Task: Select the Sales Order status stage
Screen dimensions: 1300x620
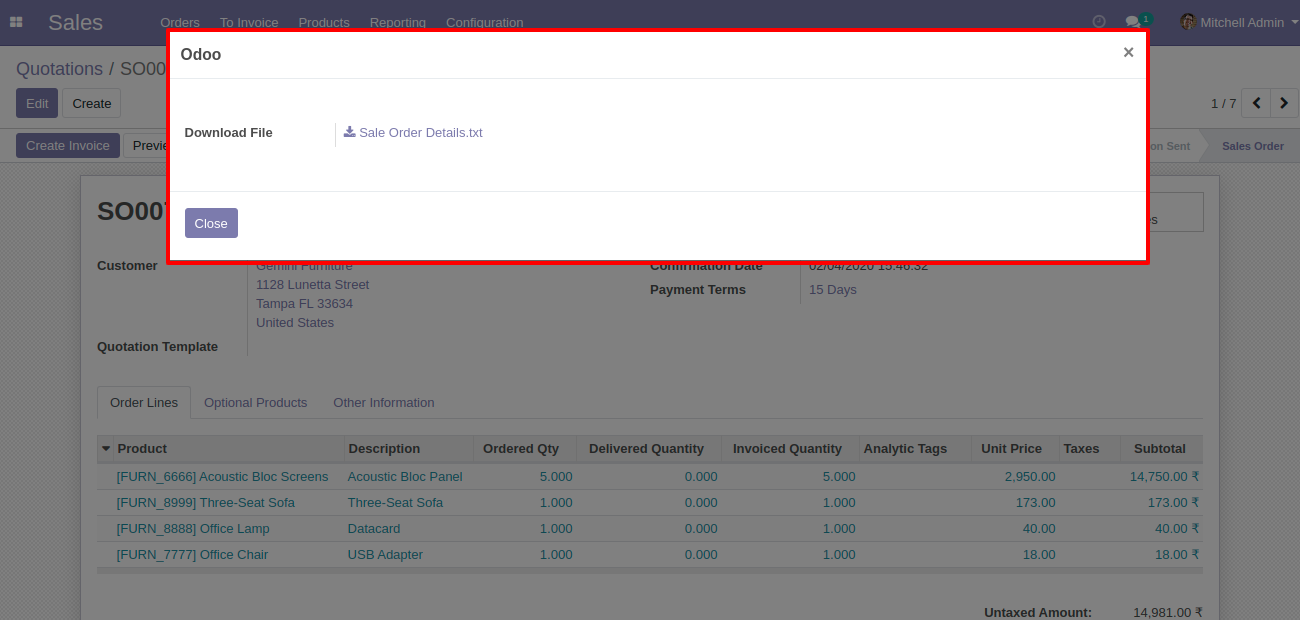Action: tap(1252, 146)
